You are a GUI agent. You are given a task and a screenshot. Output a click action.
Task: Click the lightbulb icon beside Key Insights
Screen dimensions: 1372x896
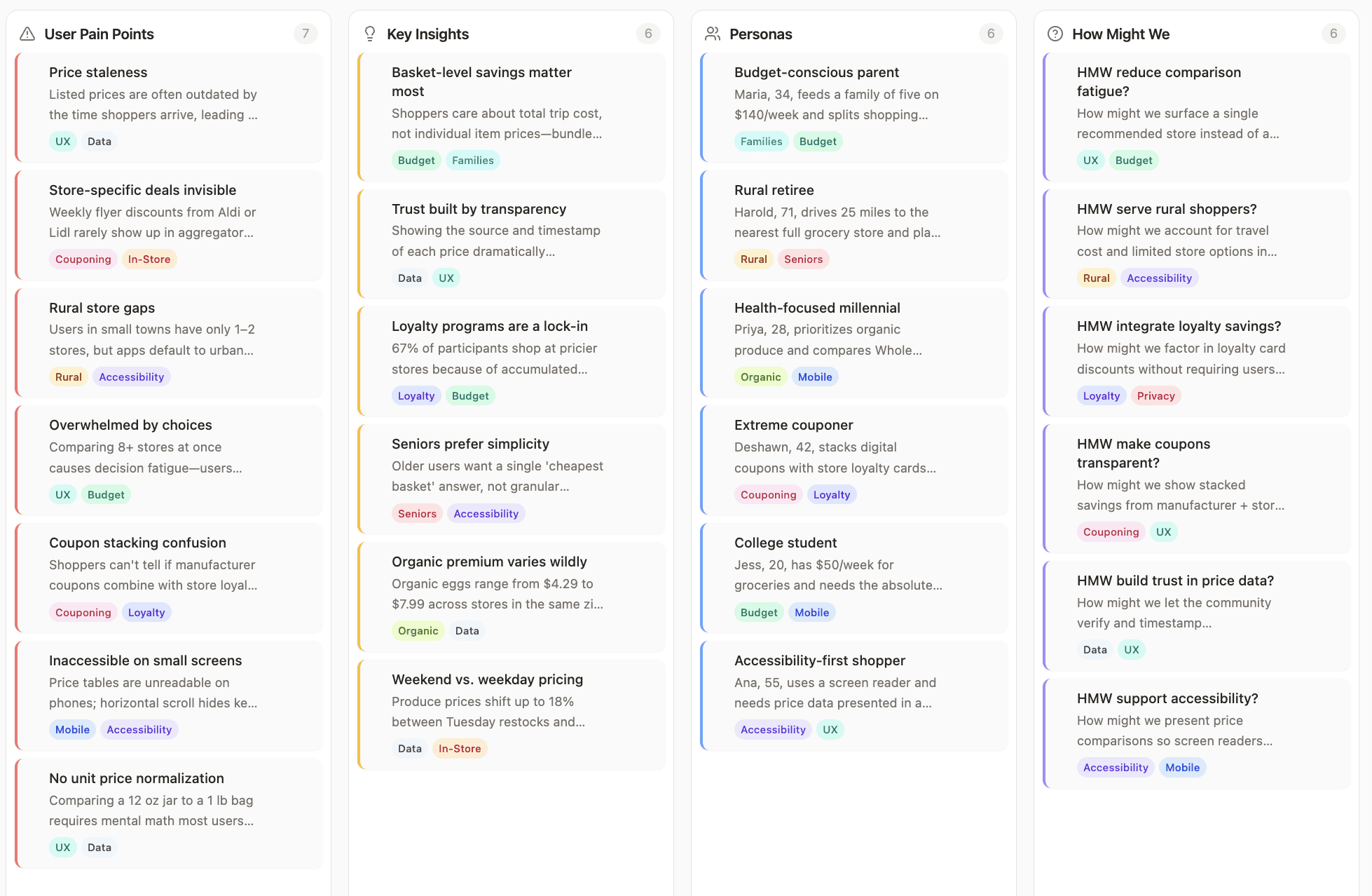pos(370,34)
